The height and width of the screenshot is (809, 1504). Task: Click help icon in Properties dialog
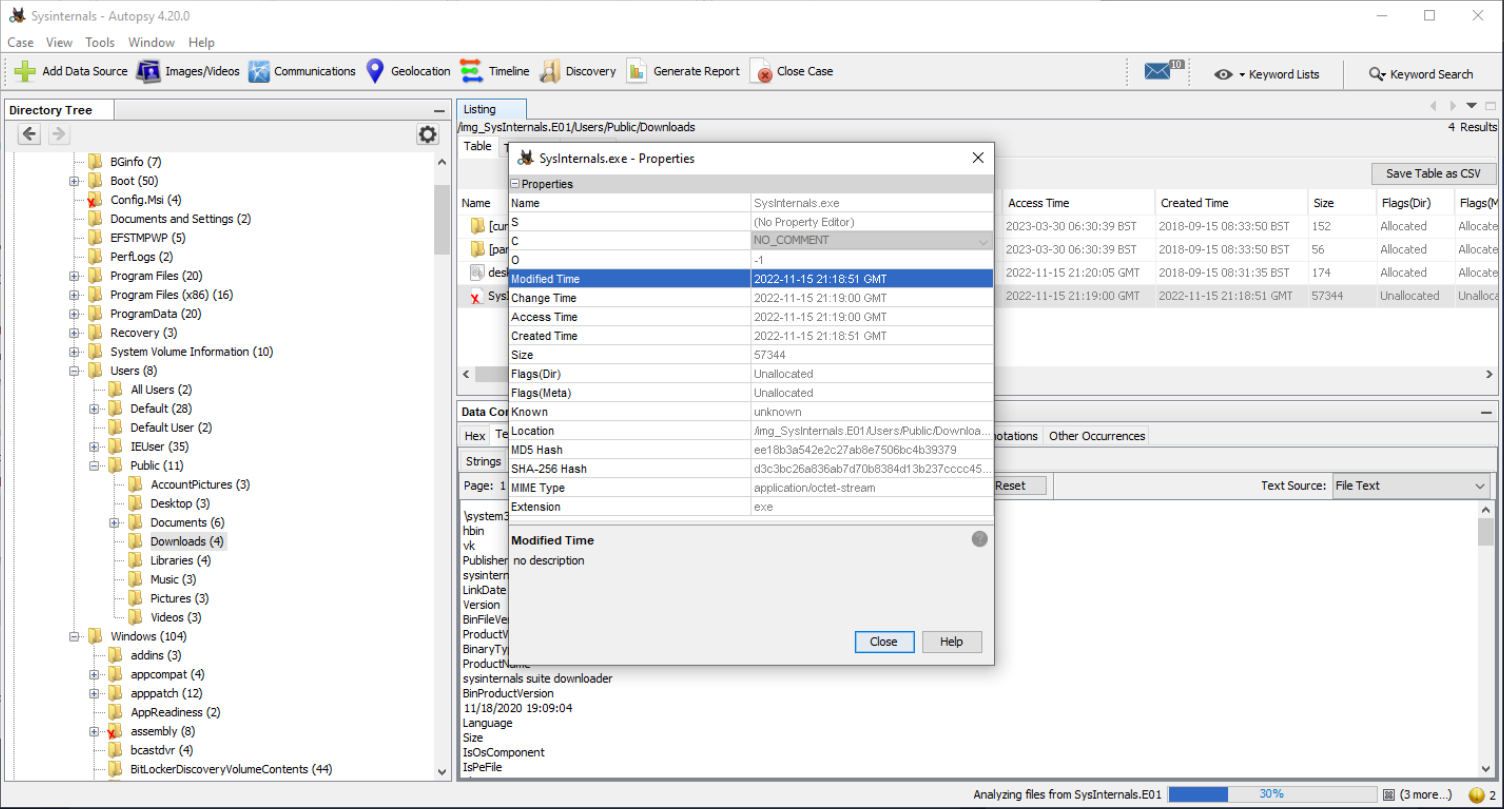tap(980, 538)
